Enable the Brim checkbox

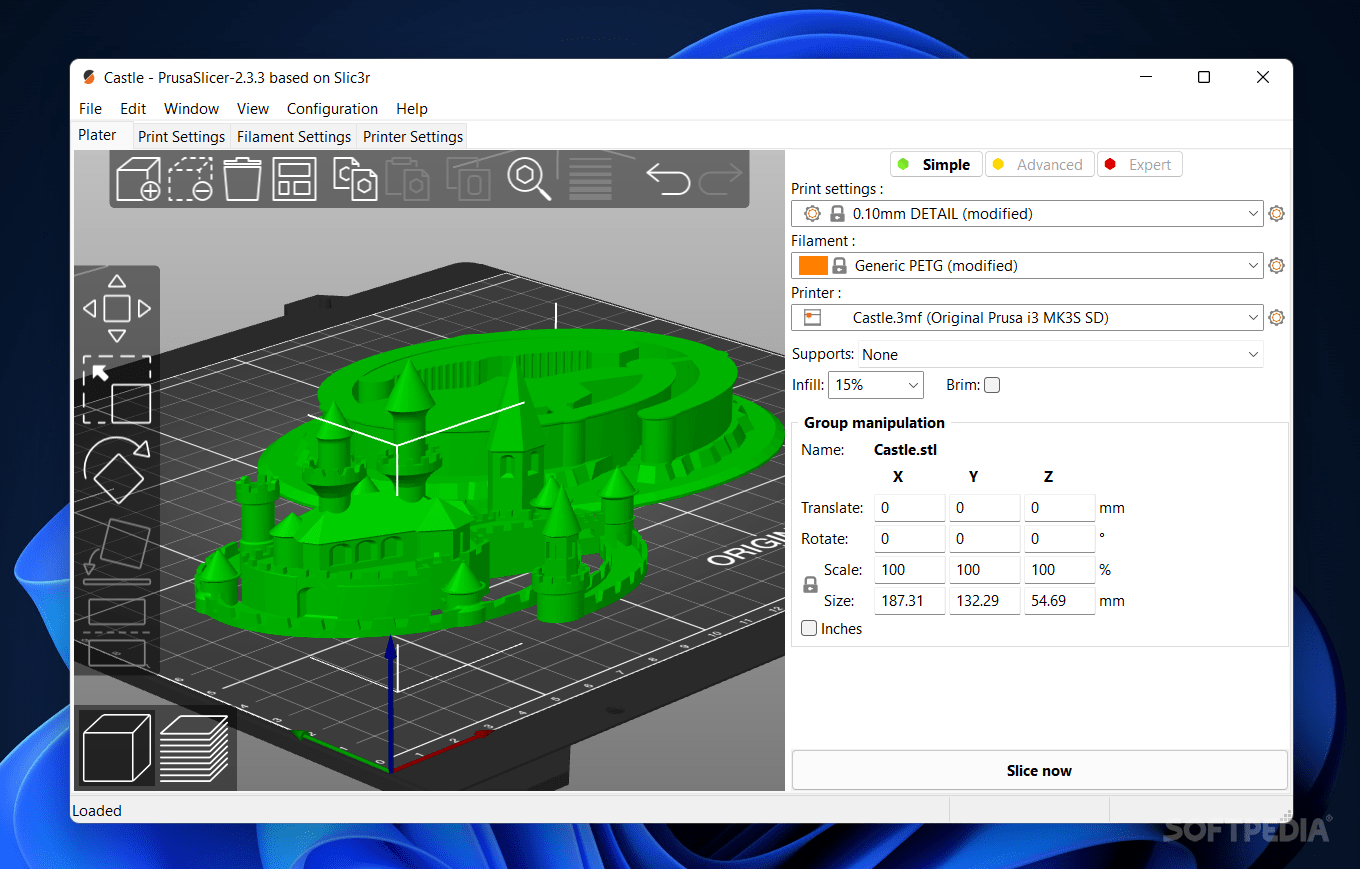coord(991,385)
